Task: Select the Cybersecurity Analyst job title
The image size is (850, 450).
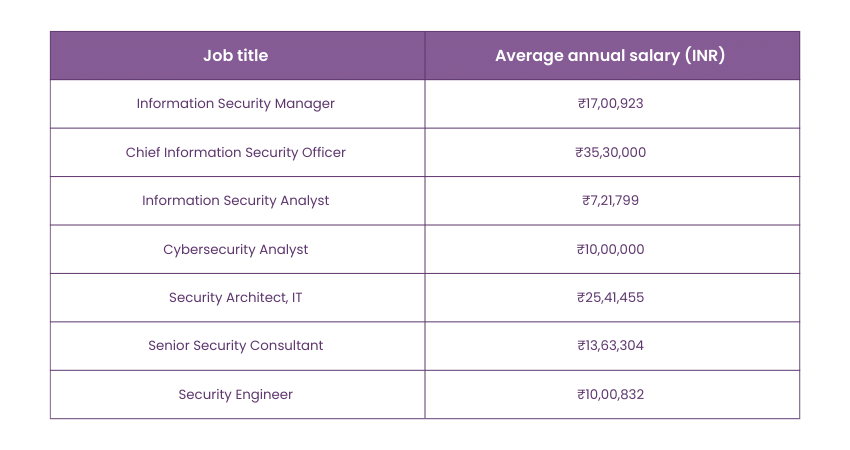Action: click(236, 249)
